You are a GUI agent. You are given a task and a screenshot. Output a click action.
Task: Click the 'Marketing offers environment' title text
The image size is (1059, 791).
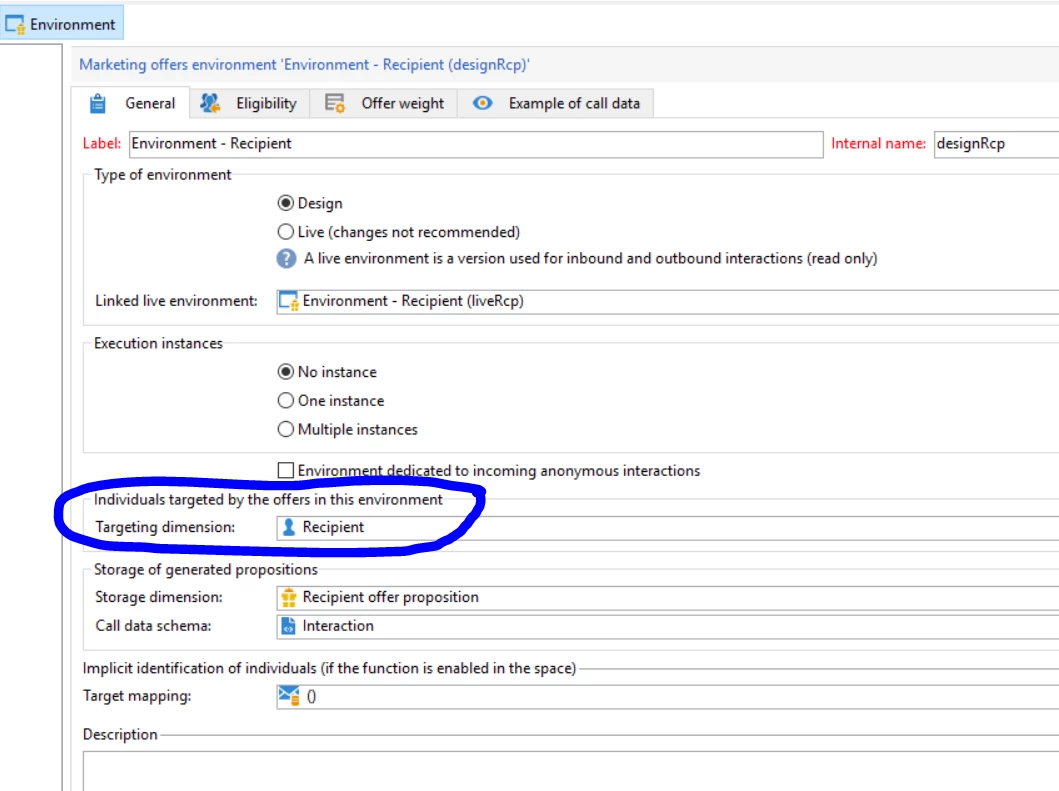click(304, 65)
